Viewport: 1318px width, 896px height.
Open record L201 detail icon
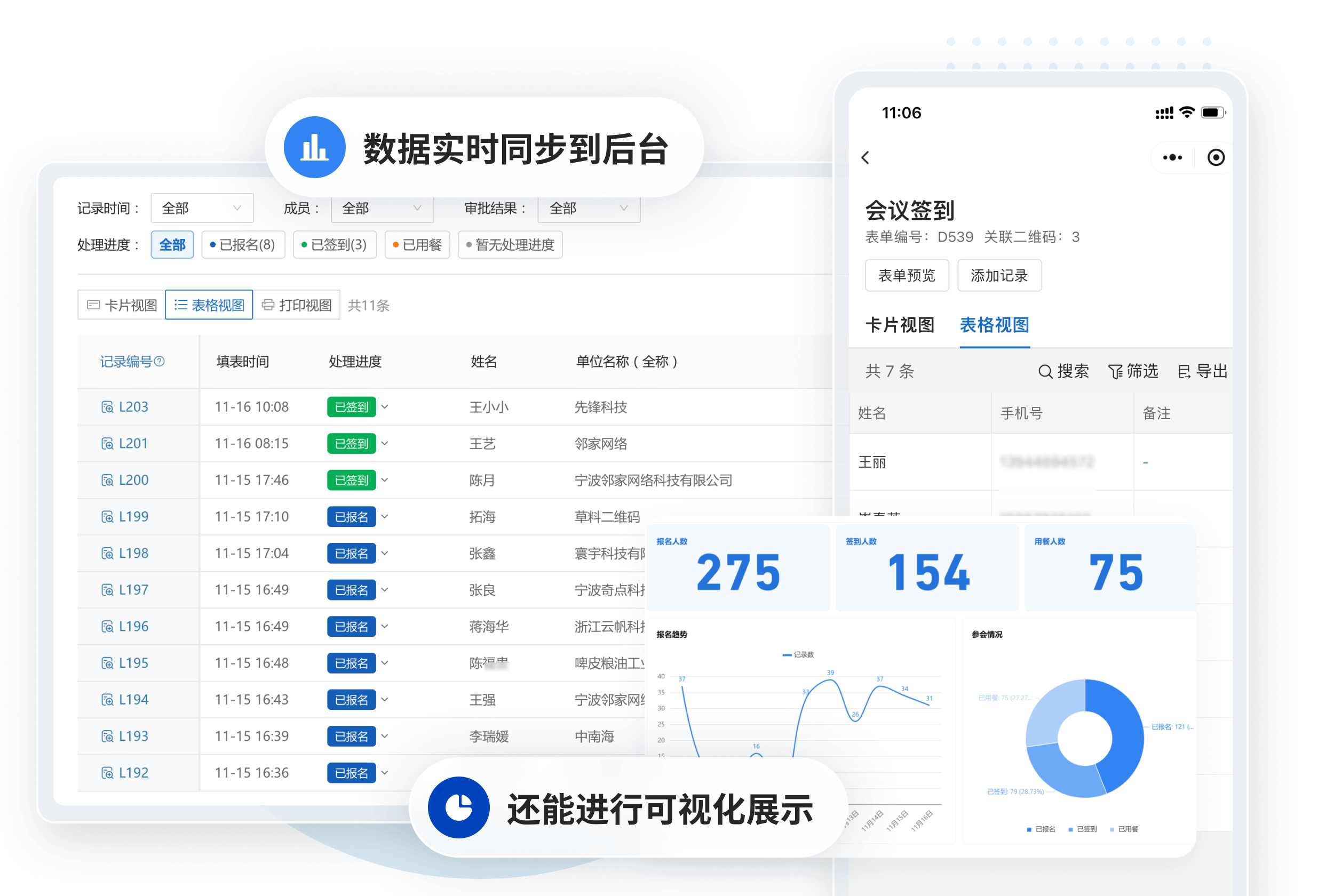pos(107,443)
